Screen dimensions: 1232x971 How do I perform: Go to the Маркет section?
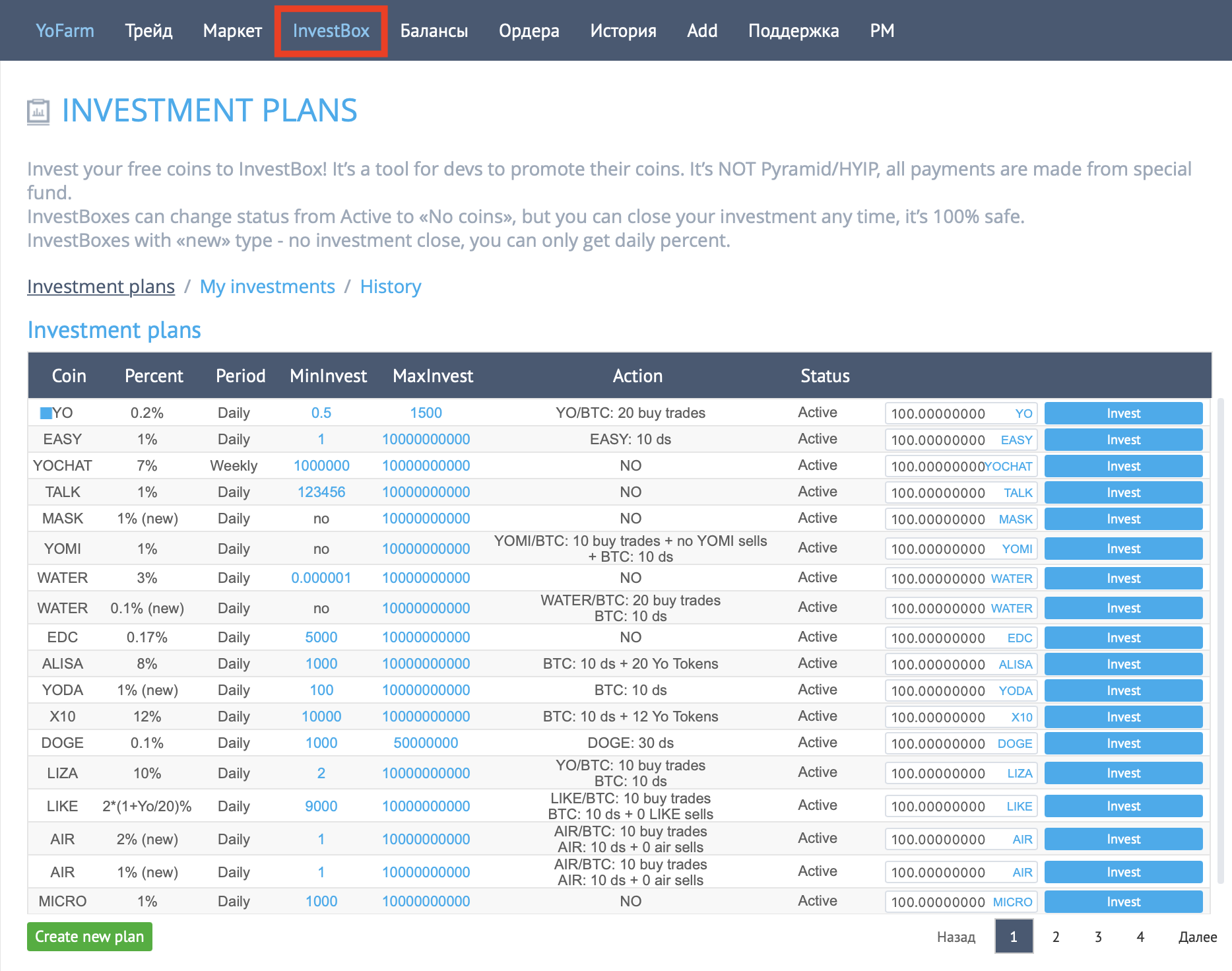tap(232, 30)
